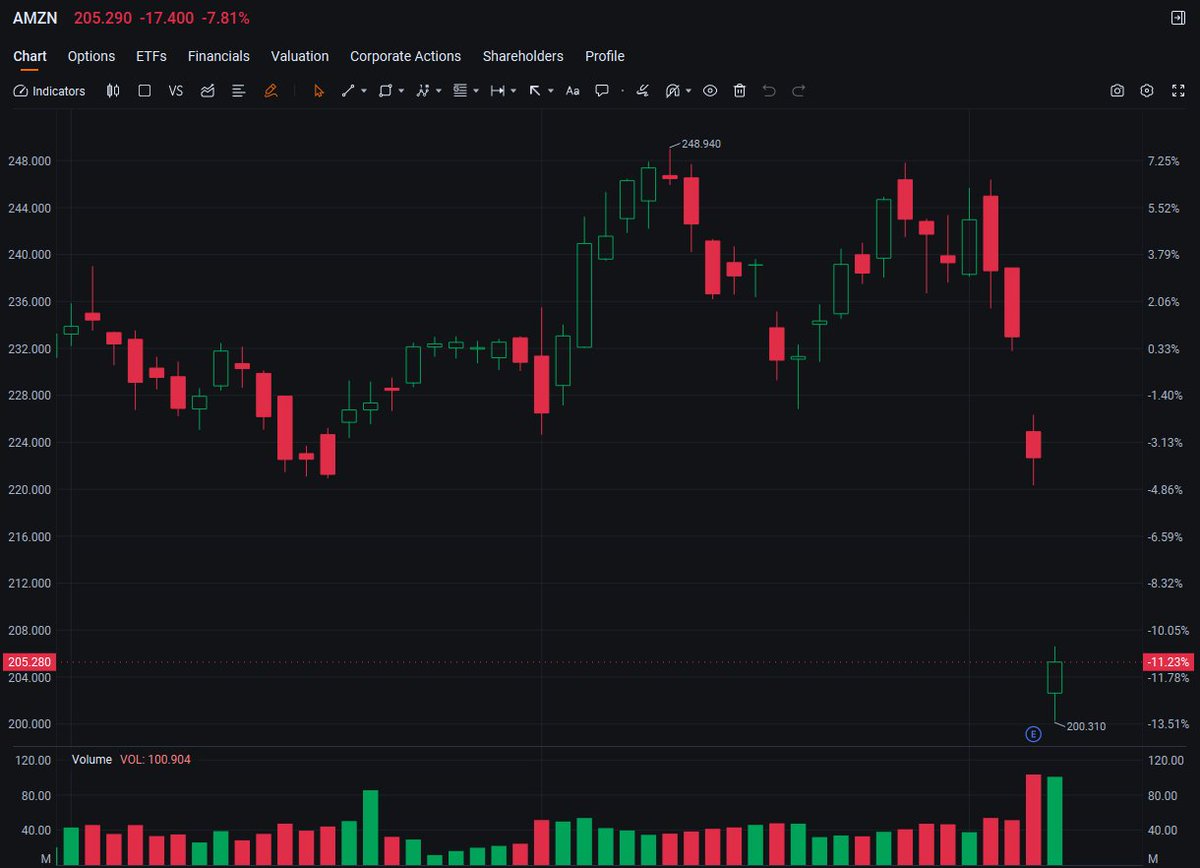Expand the magnet snap dropdown arrow

point(689,91)
